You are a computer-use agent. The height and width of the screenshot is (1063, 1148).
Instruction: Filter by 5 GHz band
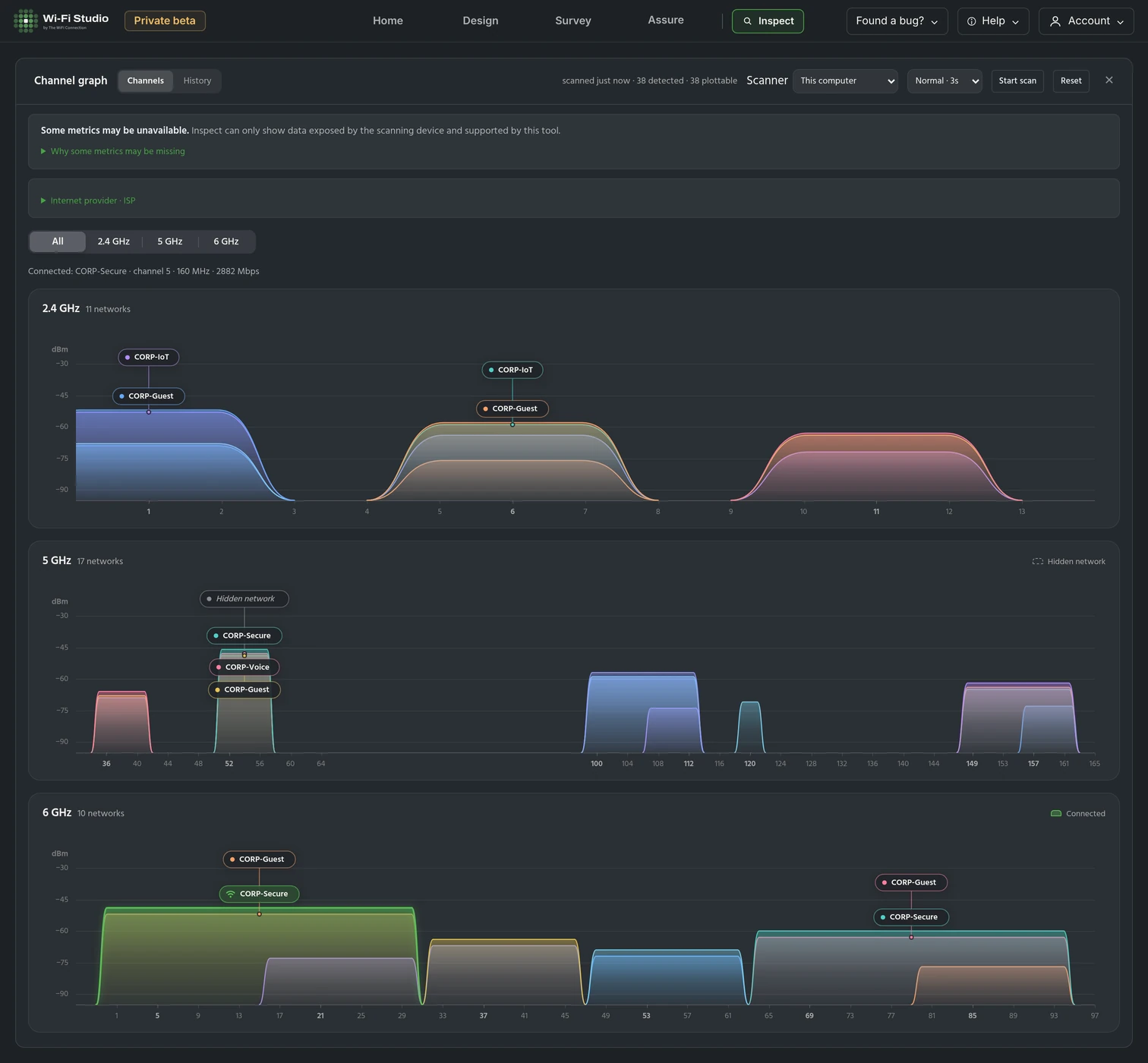click(x=170, y=241)
